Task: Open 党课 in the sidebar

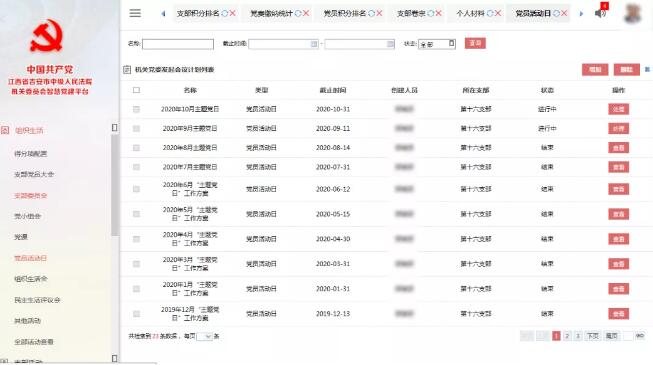Action: click(x=21, y=237)
